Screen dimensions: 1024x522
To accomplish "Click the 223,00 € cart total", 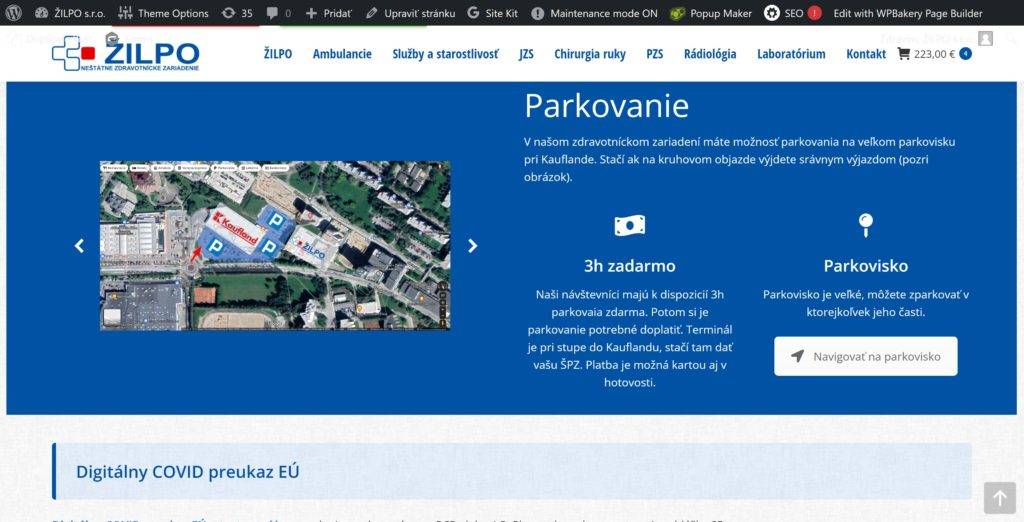I will click(935, 54).
